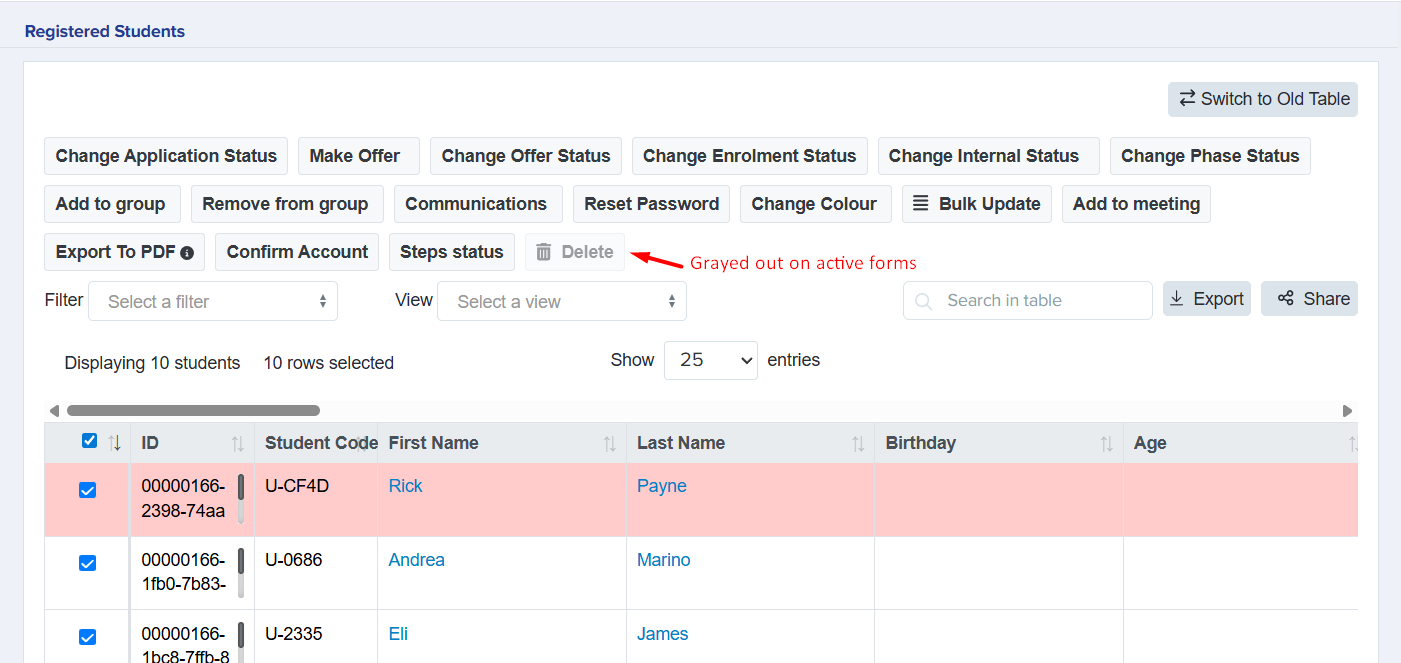The width and height of the screenshot is (1401, 663).
Task: Click the horizontal table scrollbar thumb
Action: 193,410
